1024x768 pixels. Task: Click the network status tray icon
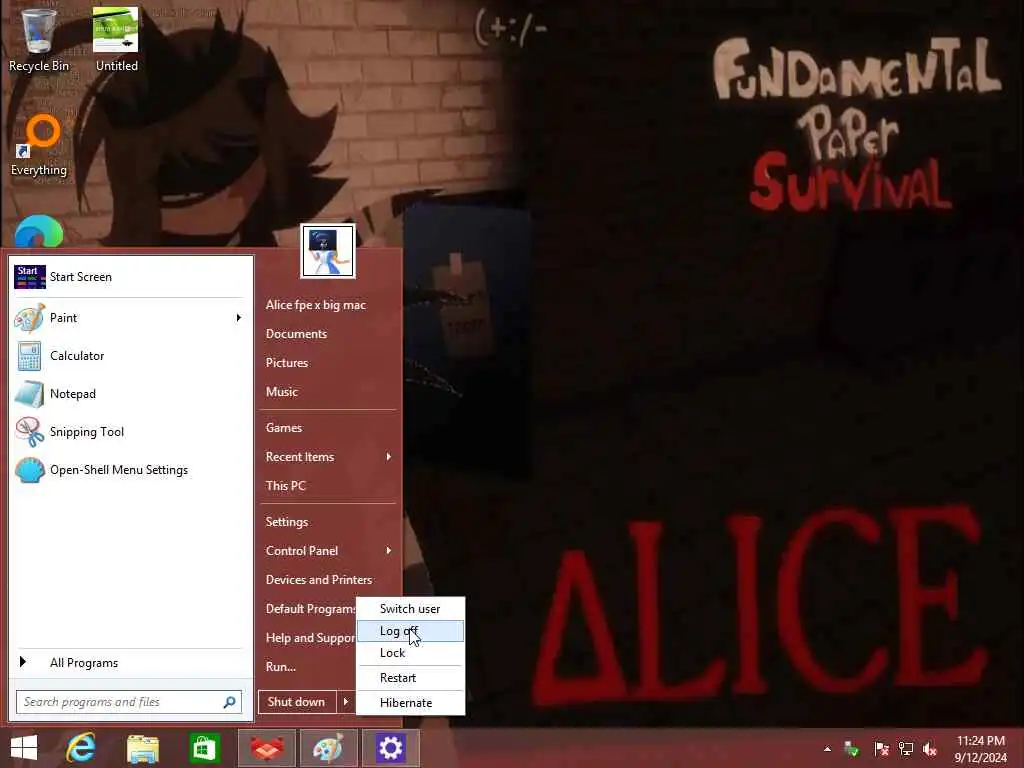click(906, 748)
